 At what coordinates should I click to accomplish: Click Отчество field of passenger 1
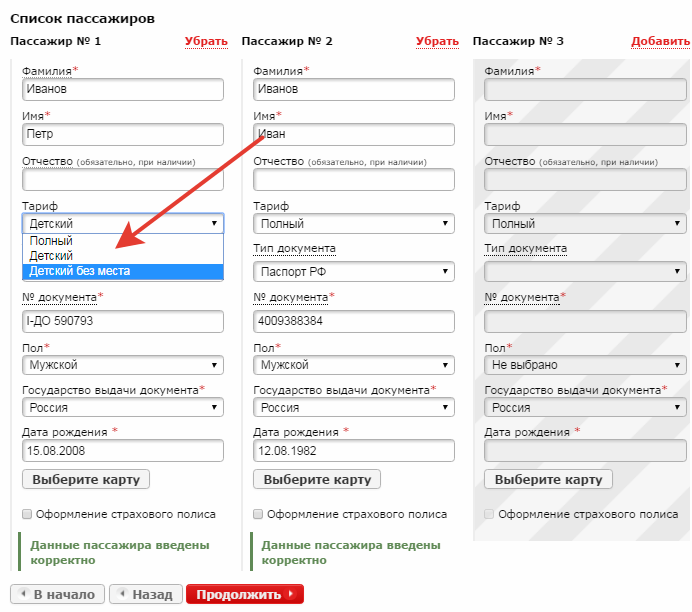(123, 180)
